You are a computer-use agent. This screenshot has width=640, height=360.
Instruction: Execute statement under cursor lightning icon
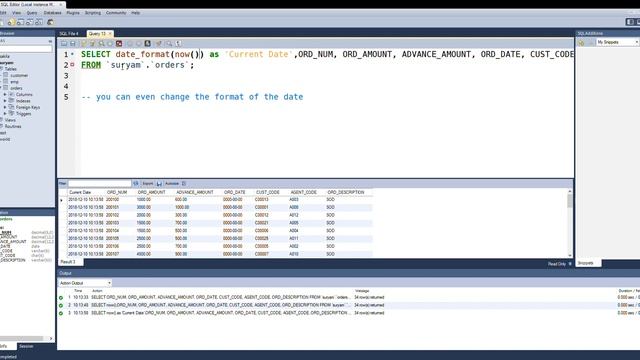point(92,44)
